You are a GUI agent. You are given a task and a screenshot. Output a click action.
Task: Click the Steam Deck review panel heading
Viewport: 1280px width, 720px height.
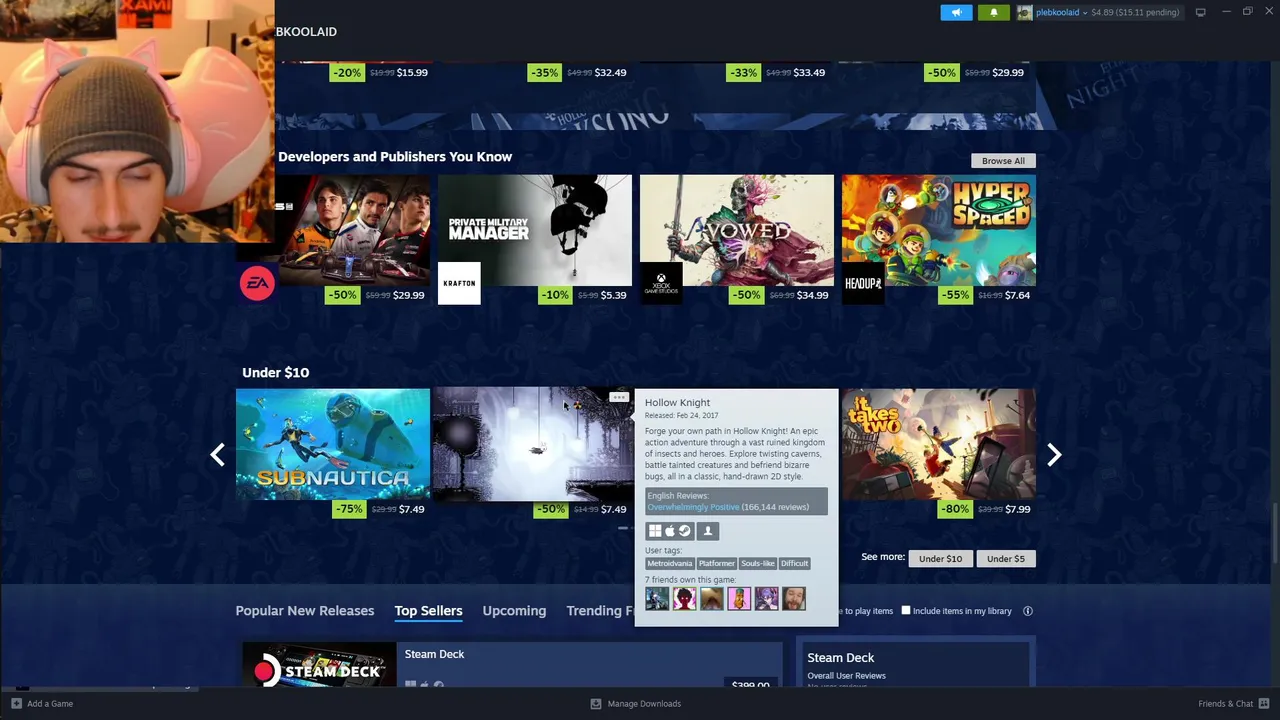841,658
